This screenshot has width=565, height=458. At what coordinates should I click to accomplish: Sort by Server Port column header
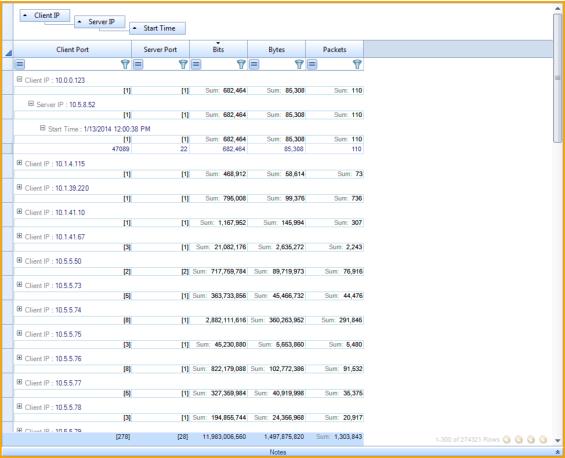click(x=160, y=49)
